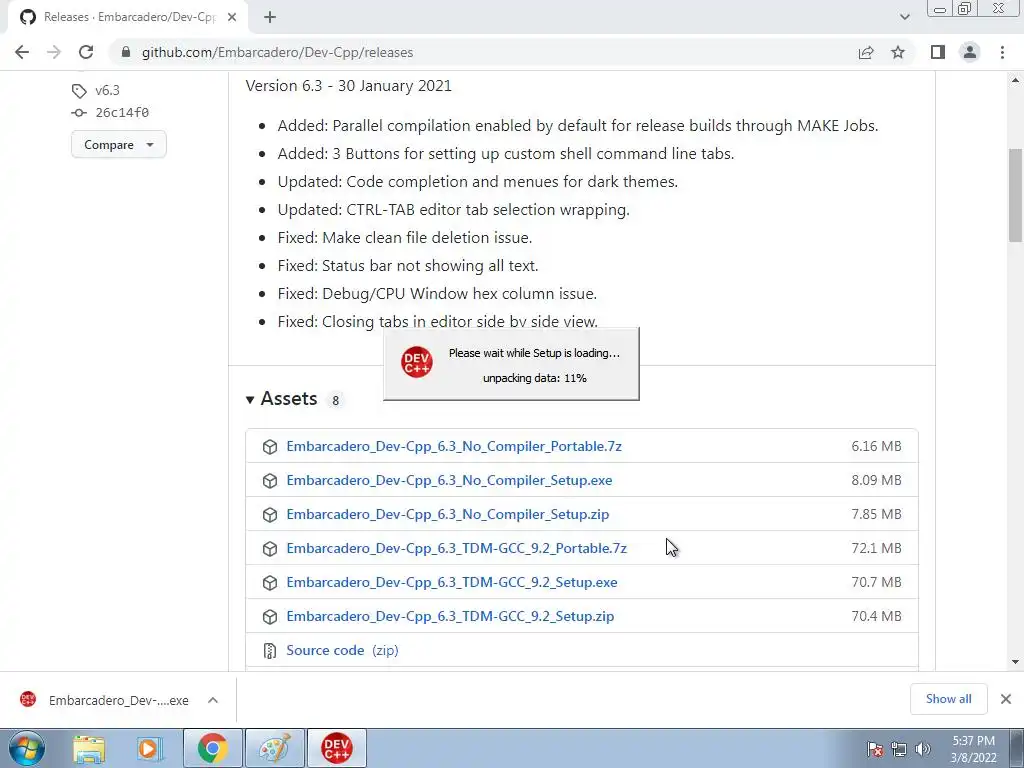The width and height of the screenshot is (1024, 768).
Task: Close the downloads bar
Action: pyautogui.click(x=1006, y=699)
